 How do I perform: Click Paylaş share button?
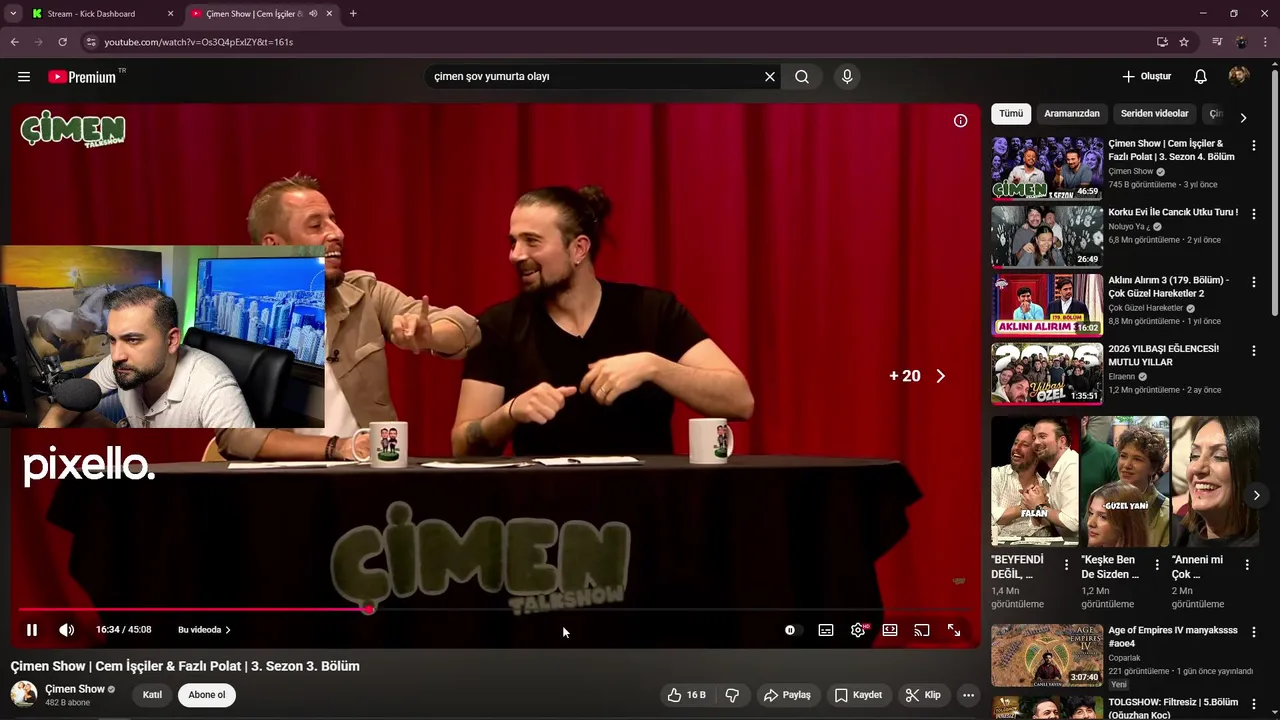[787, 695]
